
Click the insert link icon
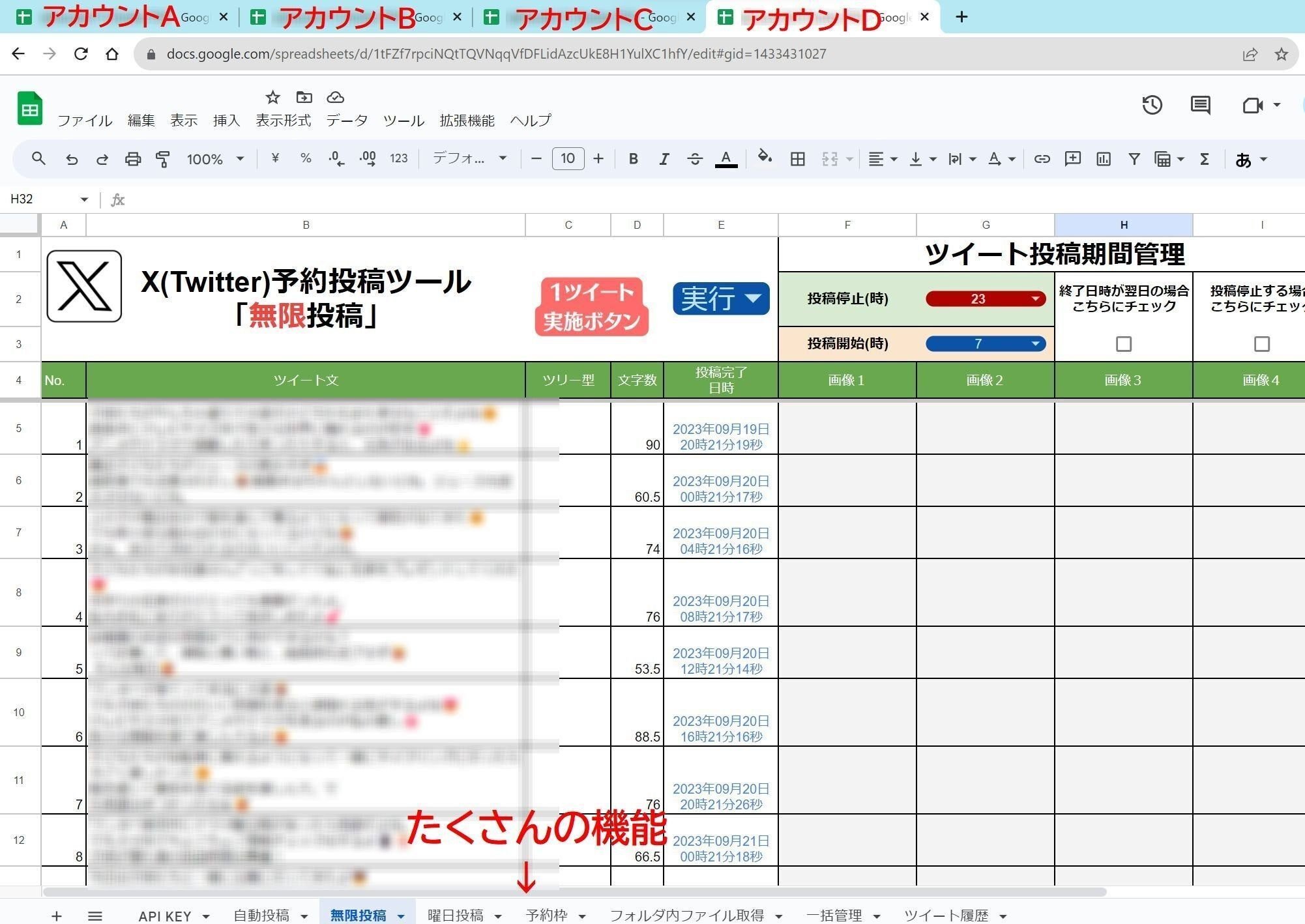1042,158
